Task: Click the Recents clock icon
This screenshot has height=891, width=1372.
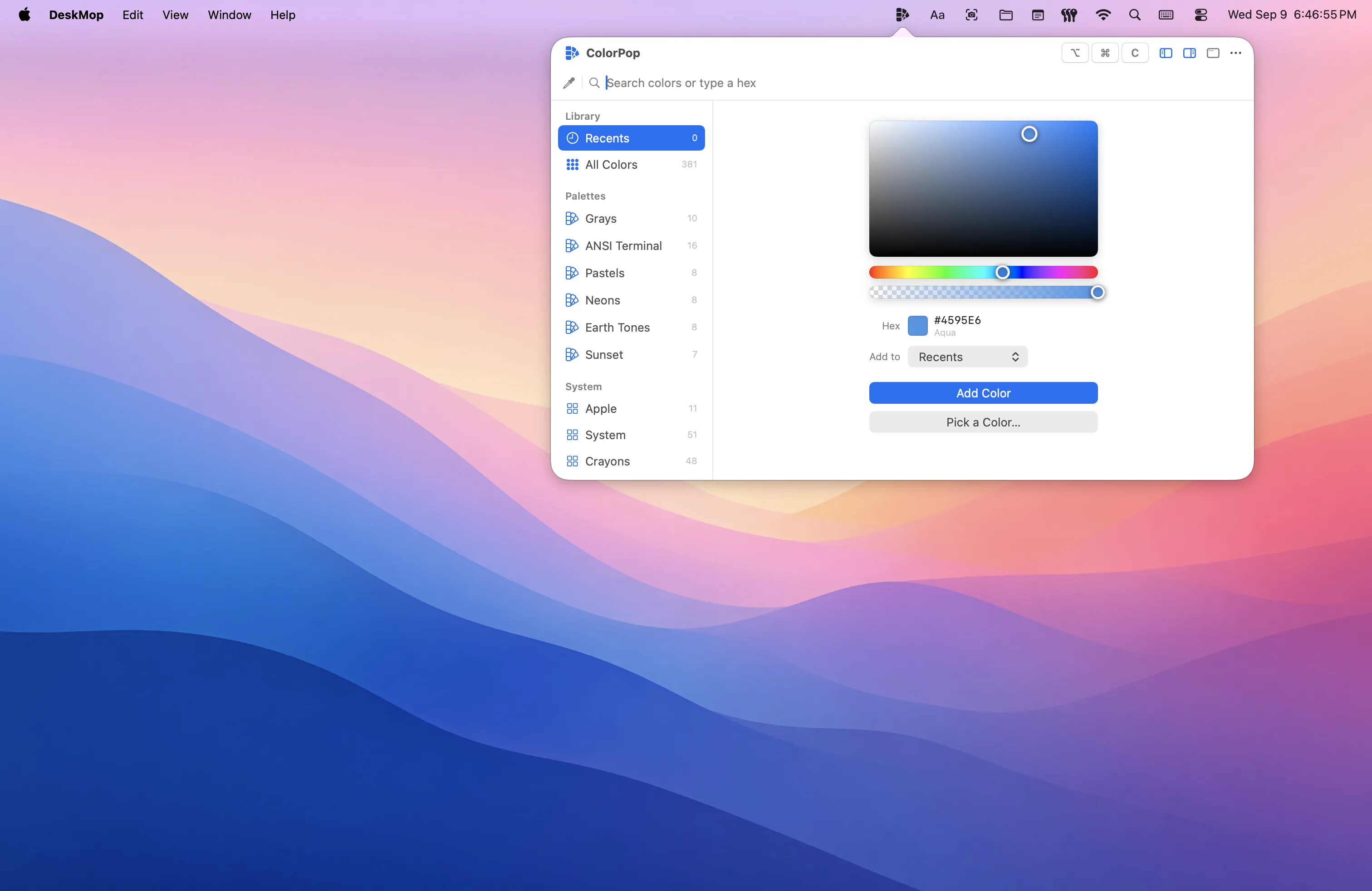Action: click(x=573, y=138)
